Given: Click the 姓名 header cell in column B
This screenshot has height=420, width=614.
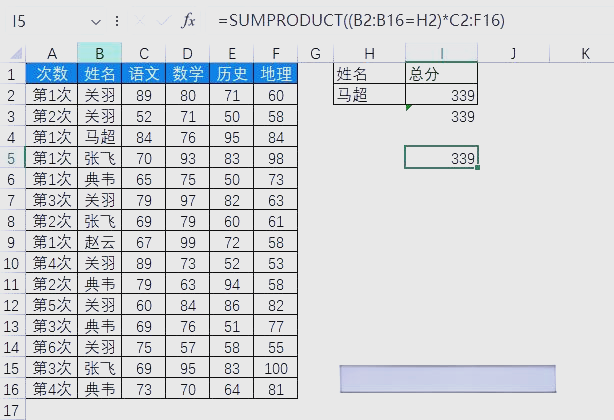Looking at the screenshot, I should tap(99, 74).
